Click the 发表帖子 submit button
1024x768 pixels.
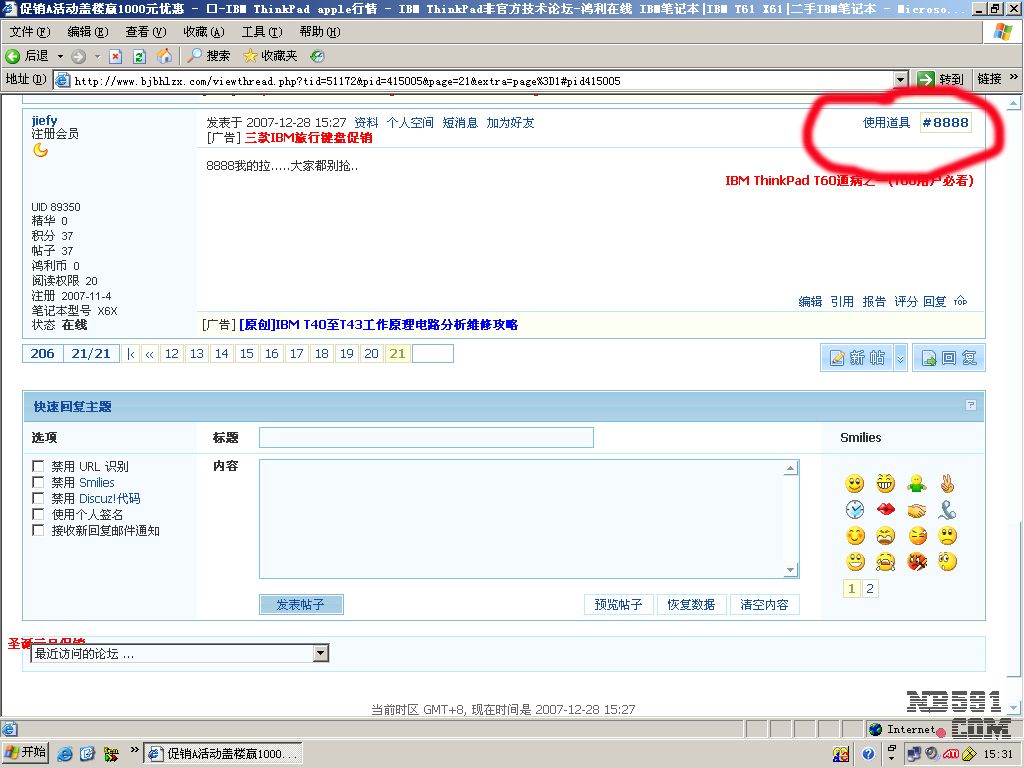301,604
